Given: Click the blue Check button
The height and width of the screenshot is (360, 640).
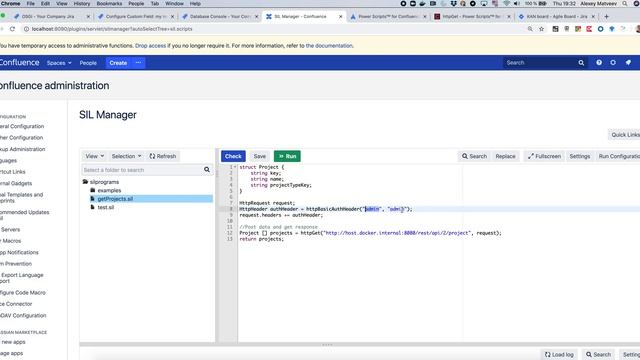Looking at the screenshot, I should 233,156.
